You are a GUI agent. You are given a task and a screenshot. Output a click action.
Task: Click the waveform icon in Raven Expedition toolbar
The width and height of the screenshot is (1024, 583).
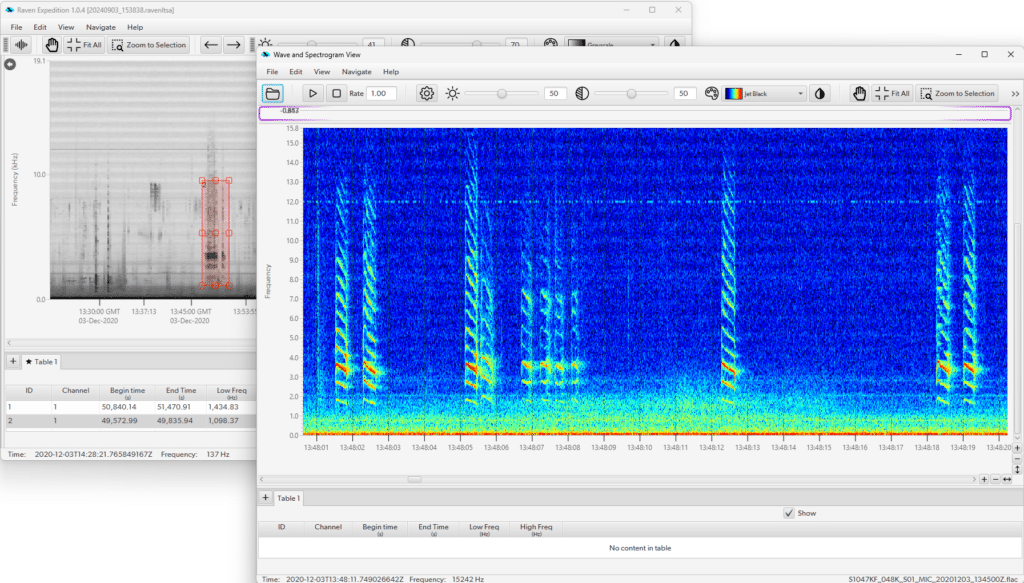pos(20,45)
